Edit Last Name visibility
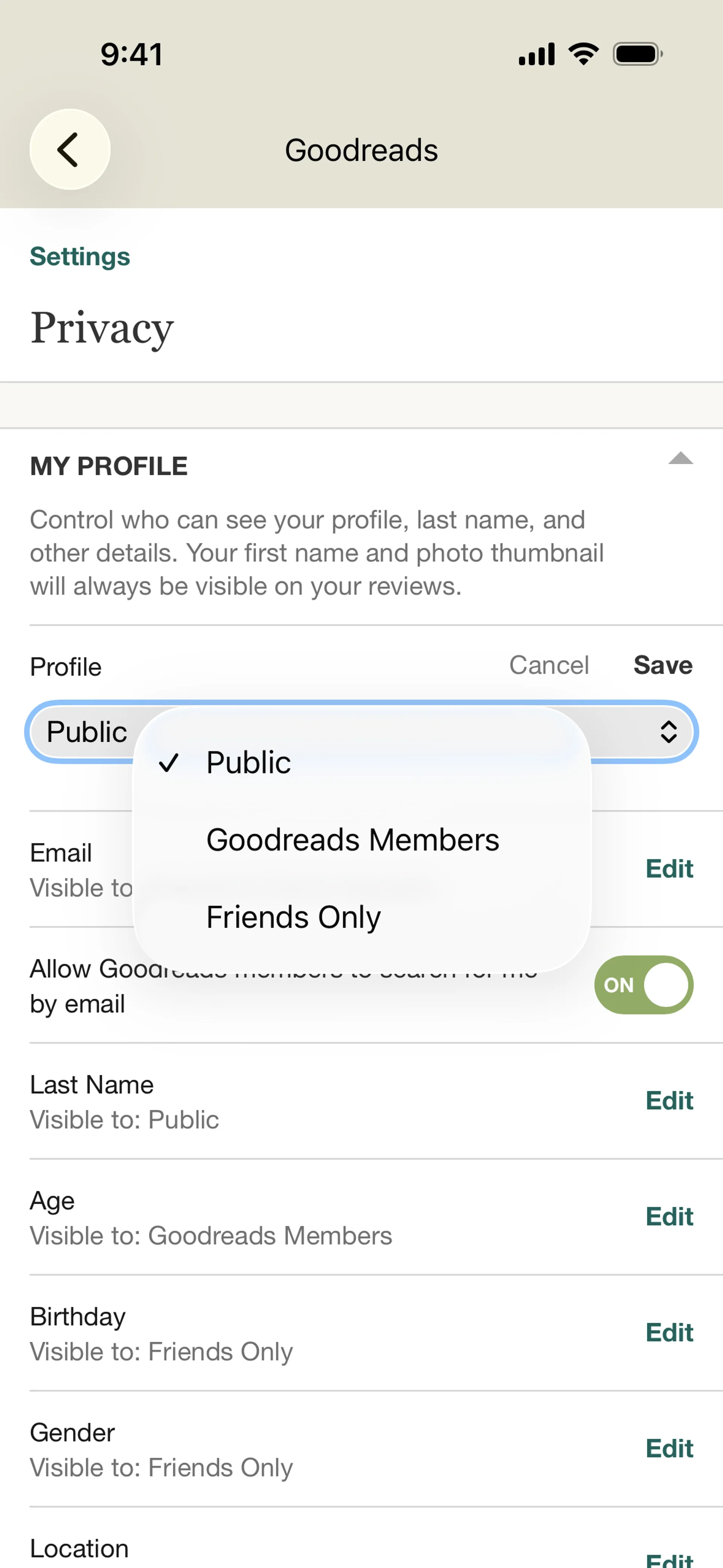Viewport: 723px width, 1568px height. click(669, 1100)
